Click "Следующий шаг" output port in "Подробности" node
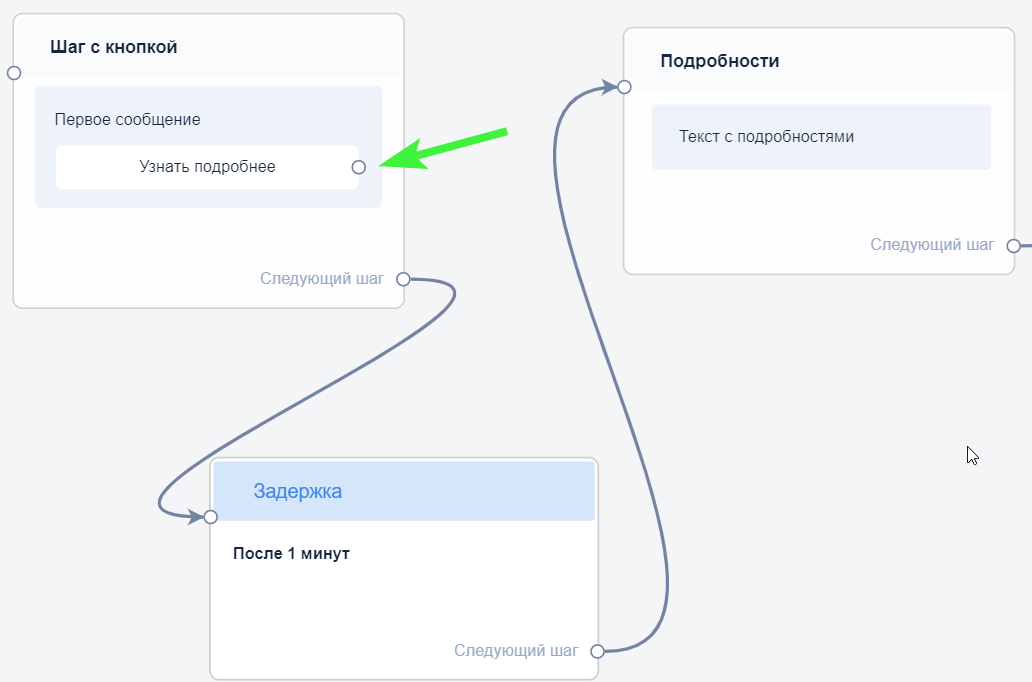This screenshot has height=682, width=1032. [1013, 245]
